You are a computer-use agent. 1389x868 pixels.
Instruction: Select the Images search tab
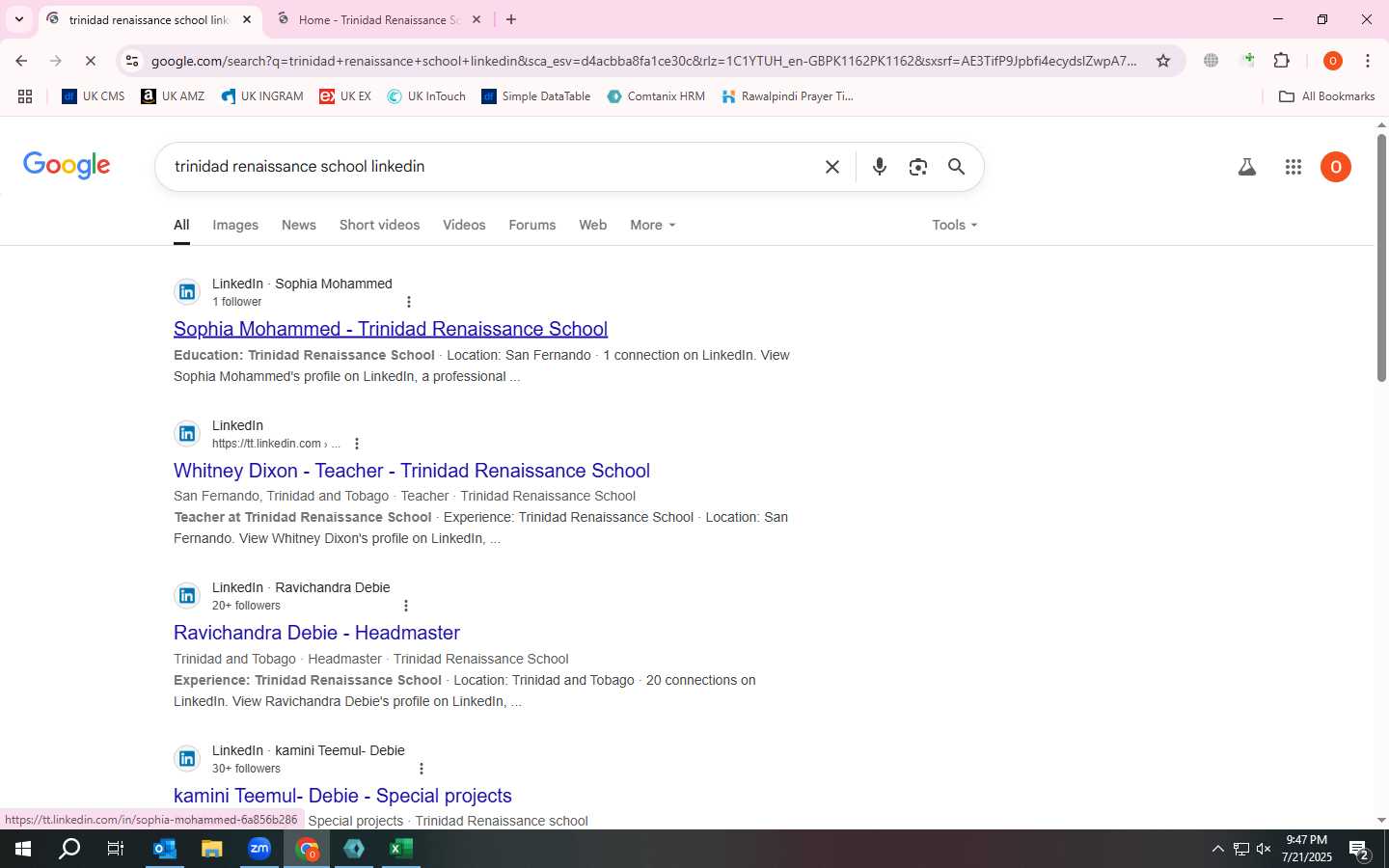pos(235,225)
